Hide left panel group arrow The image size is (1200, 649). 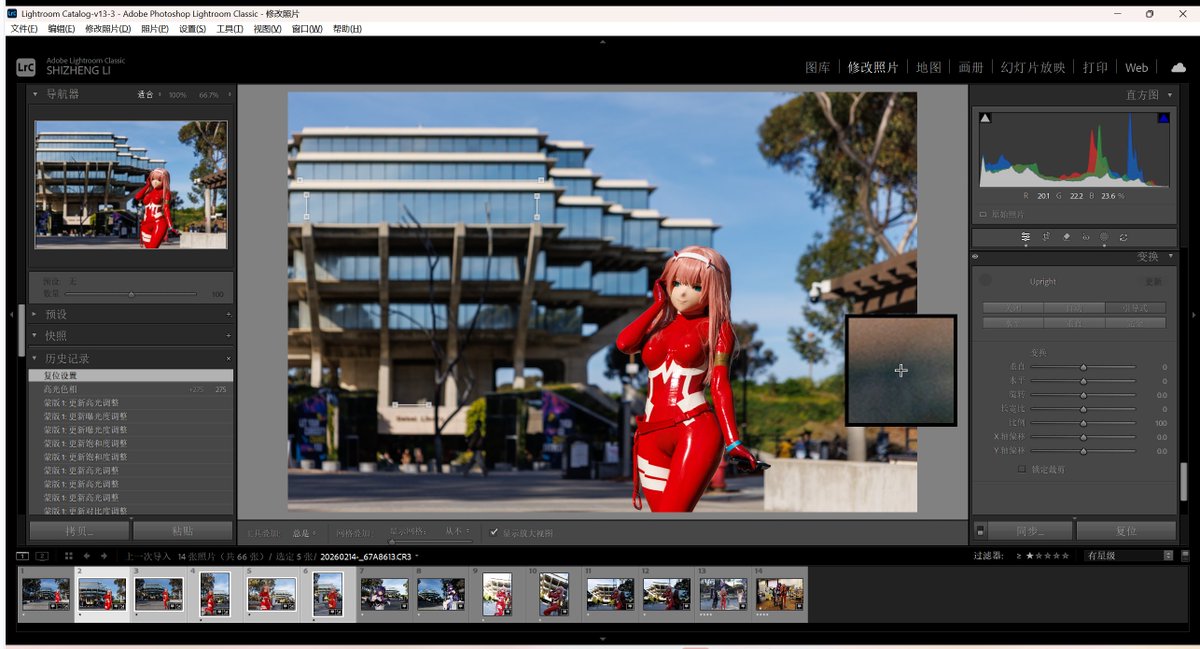[11, 314]
